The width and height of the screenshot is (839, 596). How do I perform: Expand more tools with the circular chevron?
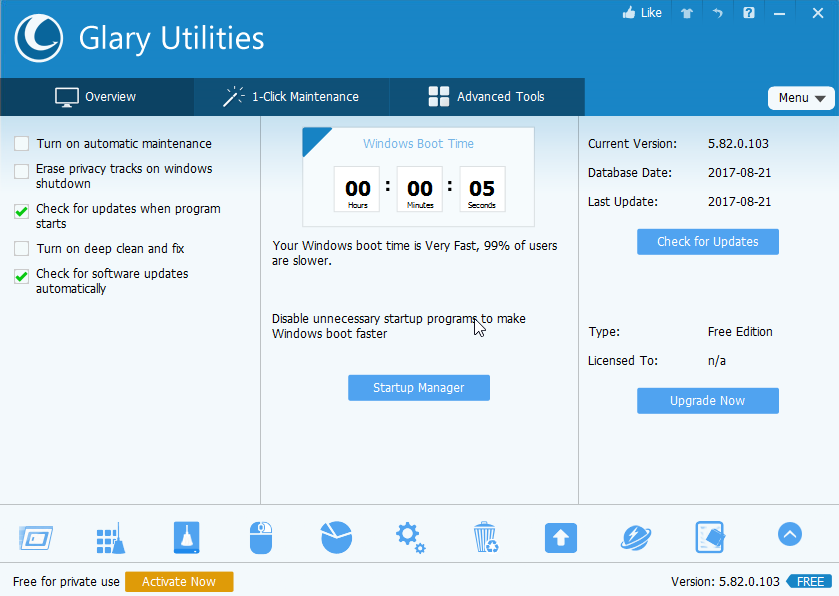[790, 534]
